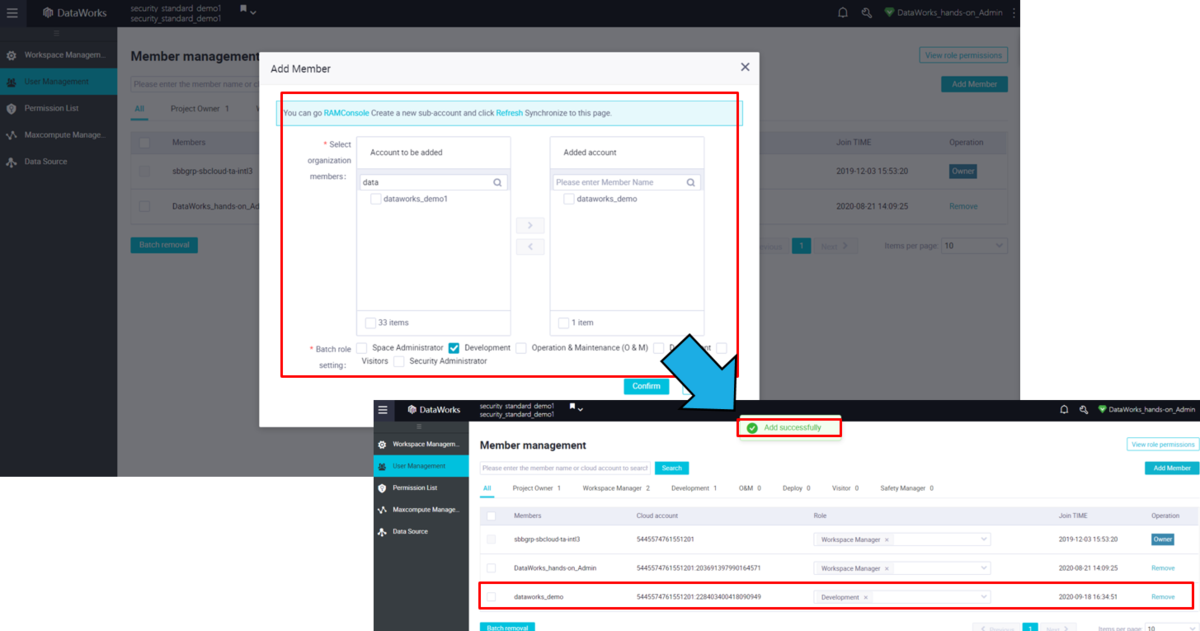Image resolution: width=1200 pixels, height=631 pixels.
Task: Open Permission List in lower window sidebar
Action: (420, 488)
